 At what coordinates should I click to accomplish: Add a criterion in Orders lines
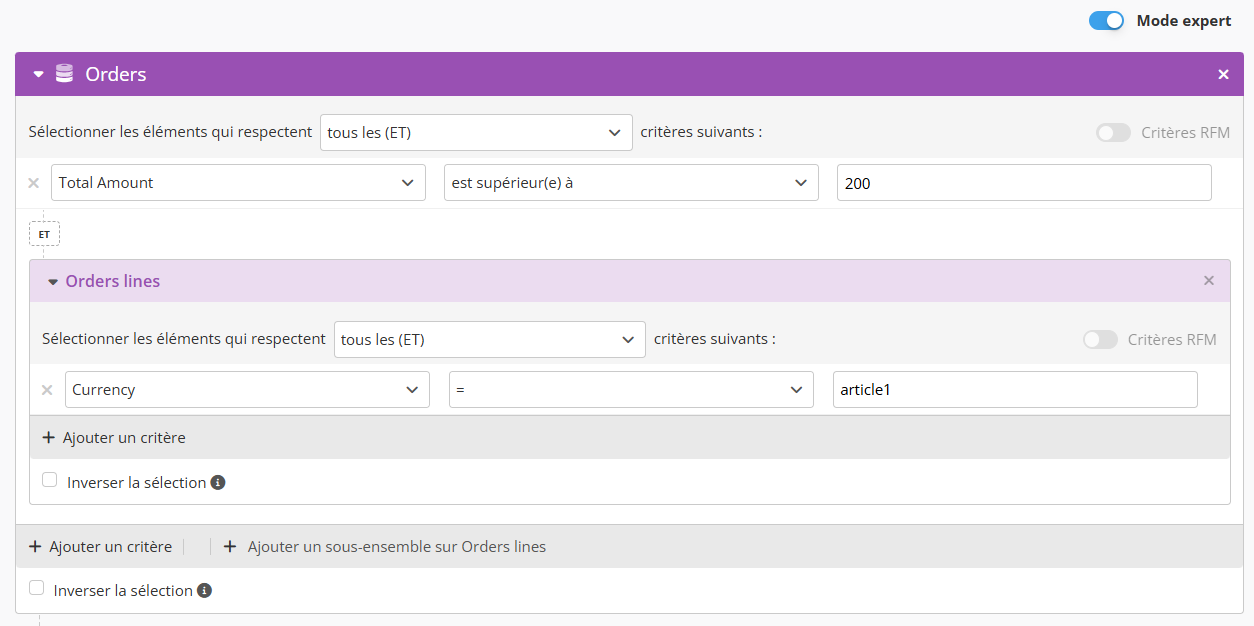click(114, 438)
